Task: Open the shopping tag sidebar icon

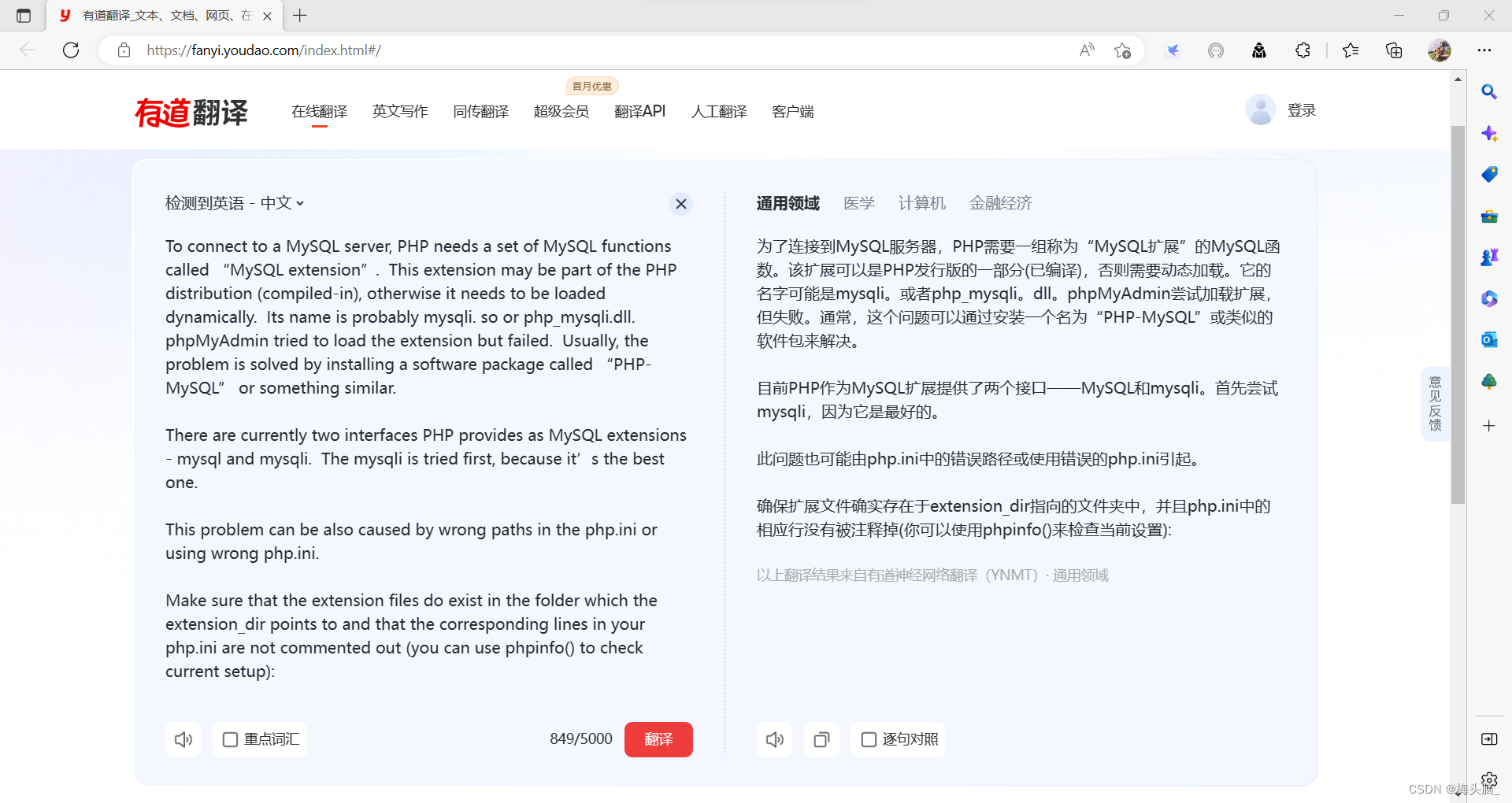Action: tap(1489, 175)
